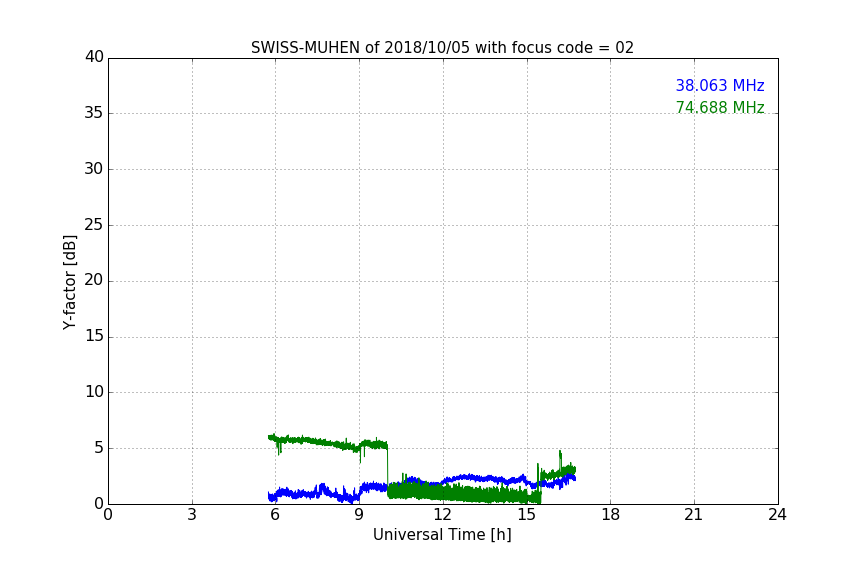
Task: Select the blue 38.063 MHz legend label
Action: 720,85
